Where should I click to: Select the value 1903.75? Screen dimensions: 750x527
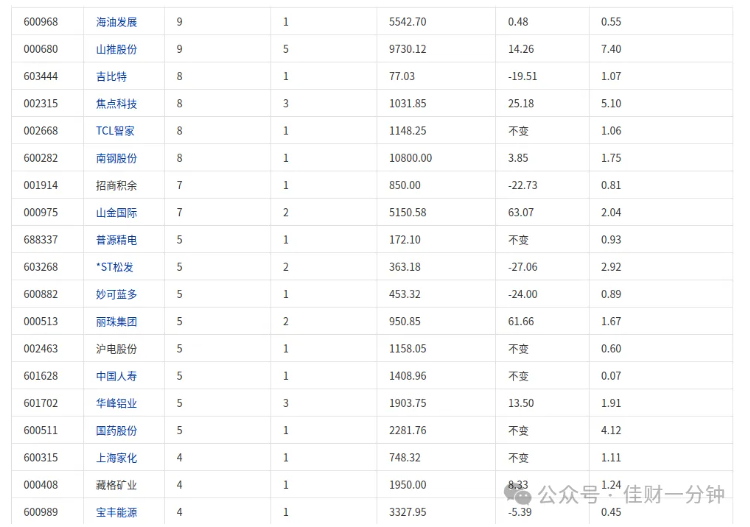point(408,404)
